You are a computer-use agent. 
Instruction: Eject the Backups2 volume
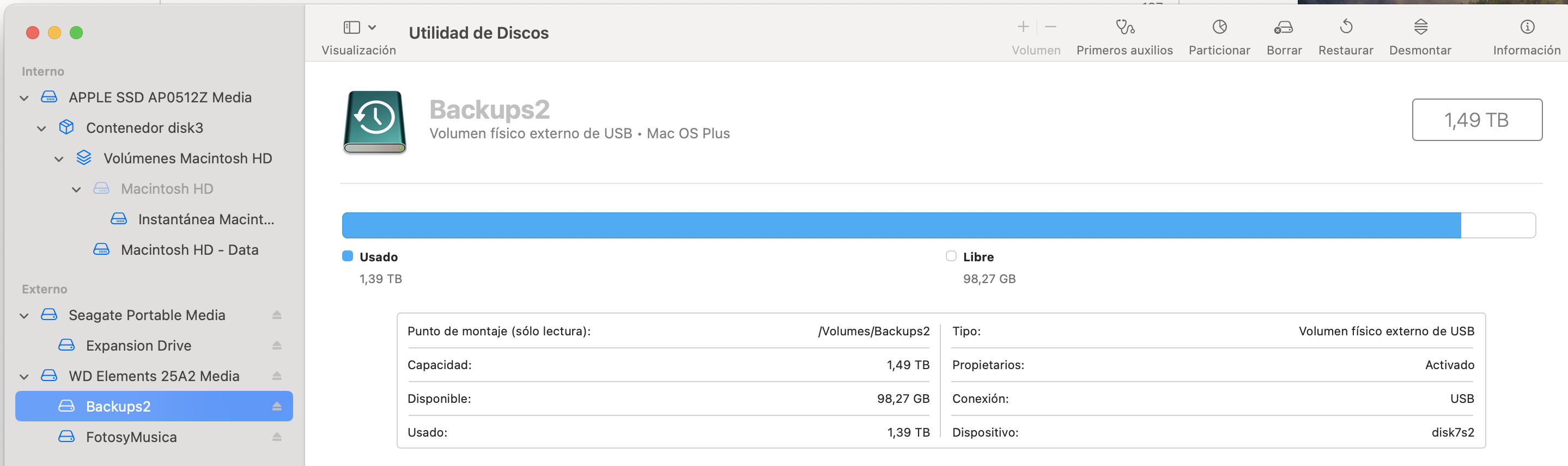pyautogui.click(x=277, y=406)
